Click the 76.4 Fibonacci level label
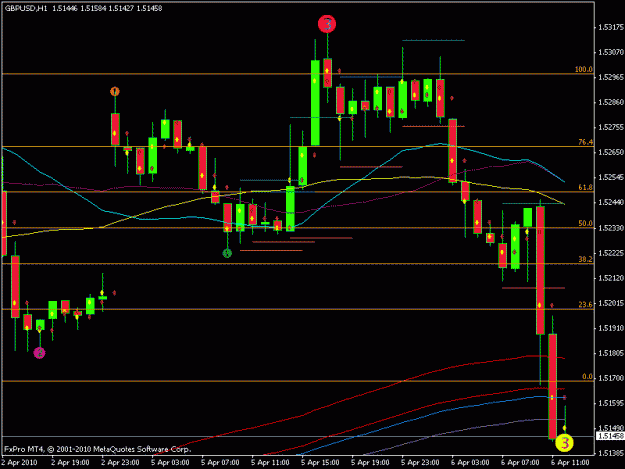The height and width of the screenshot is (469, 625). coord(586,142)
